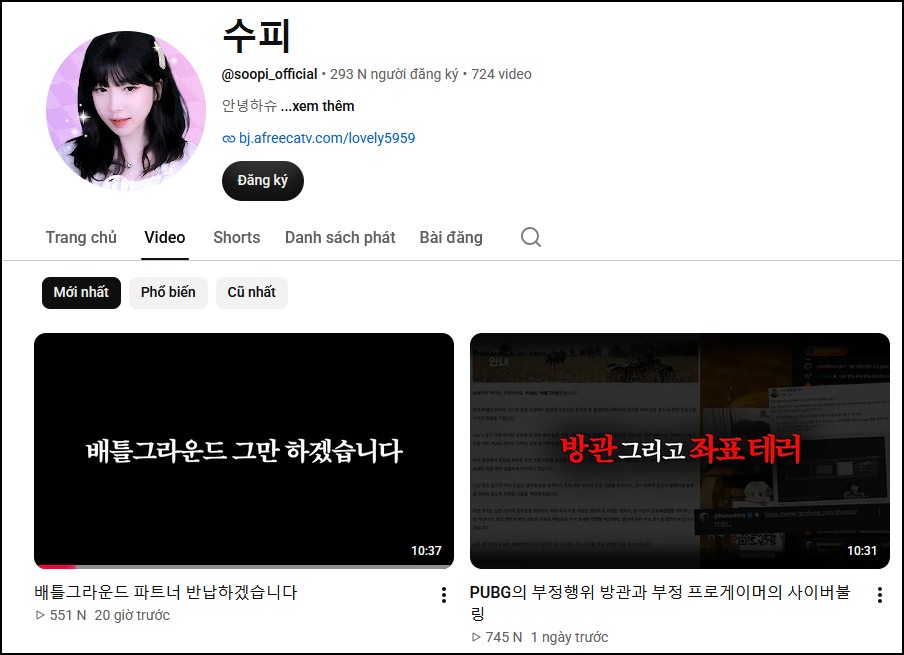
Task: Select the Cũ nhất sort chip
Action: coord(251,292)
